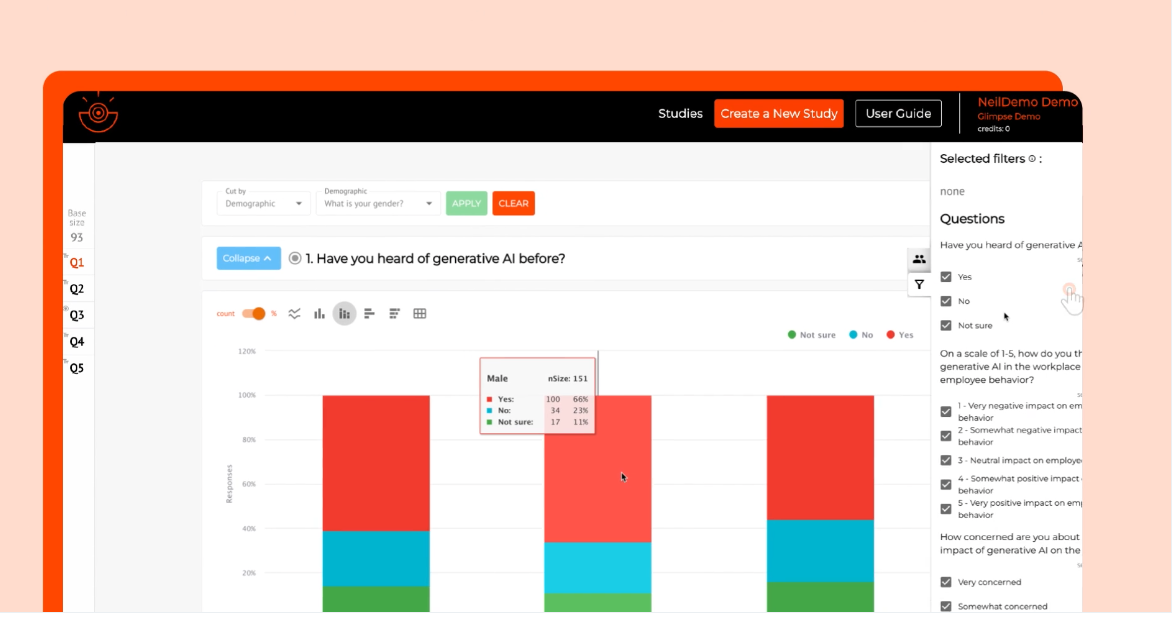Viewport: 1172px width, 620px height.
Task: Click the Glimpse eye logo
Action: point(98,113)
